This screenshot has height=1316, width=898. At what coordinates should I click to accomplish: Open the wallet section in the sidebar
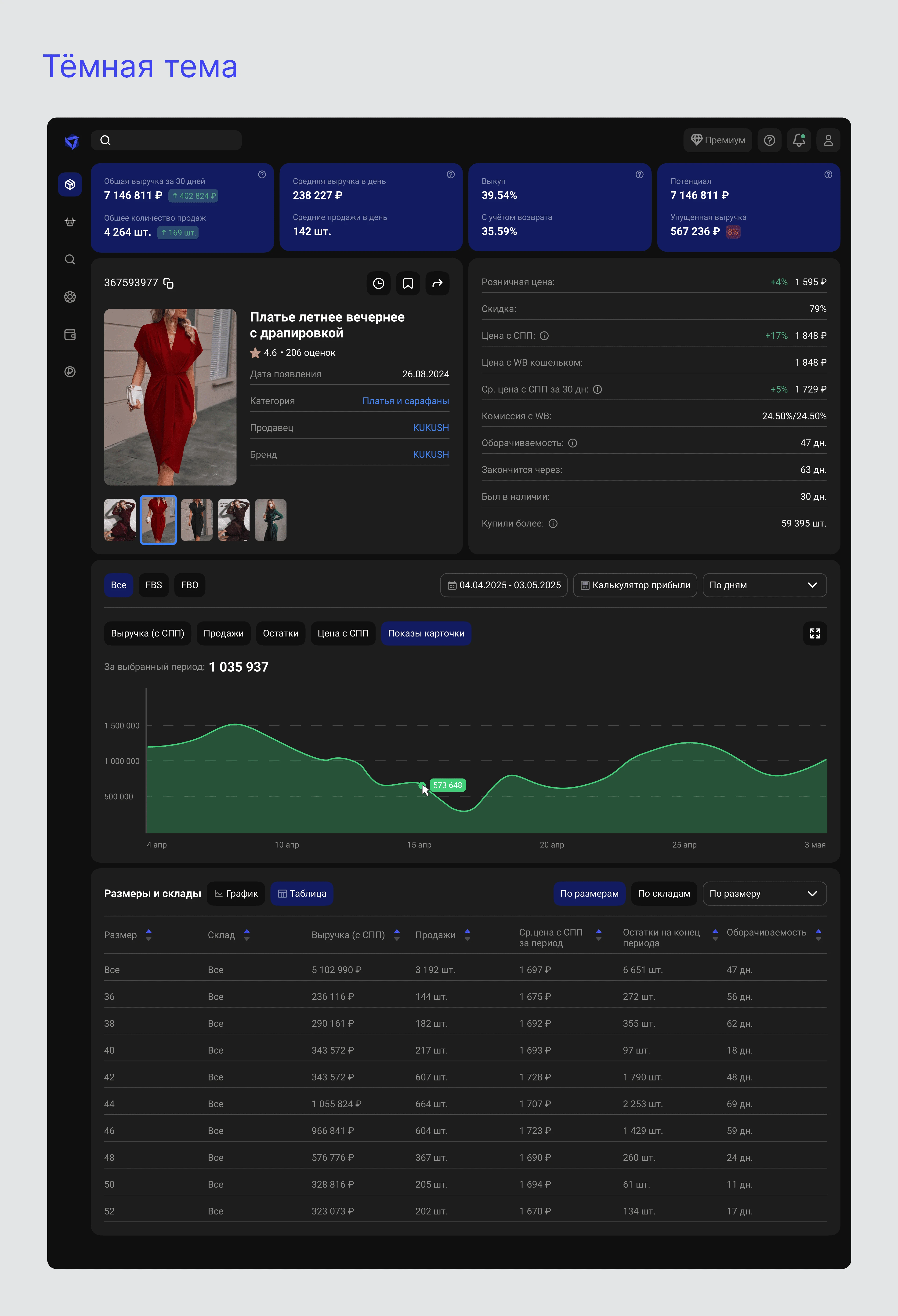pos(70,334)
